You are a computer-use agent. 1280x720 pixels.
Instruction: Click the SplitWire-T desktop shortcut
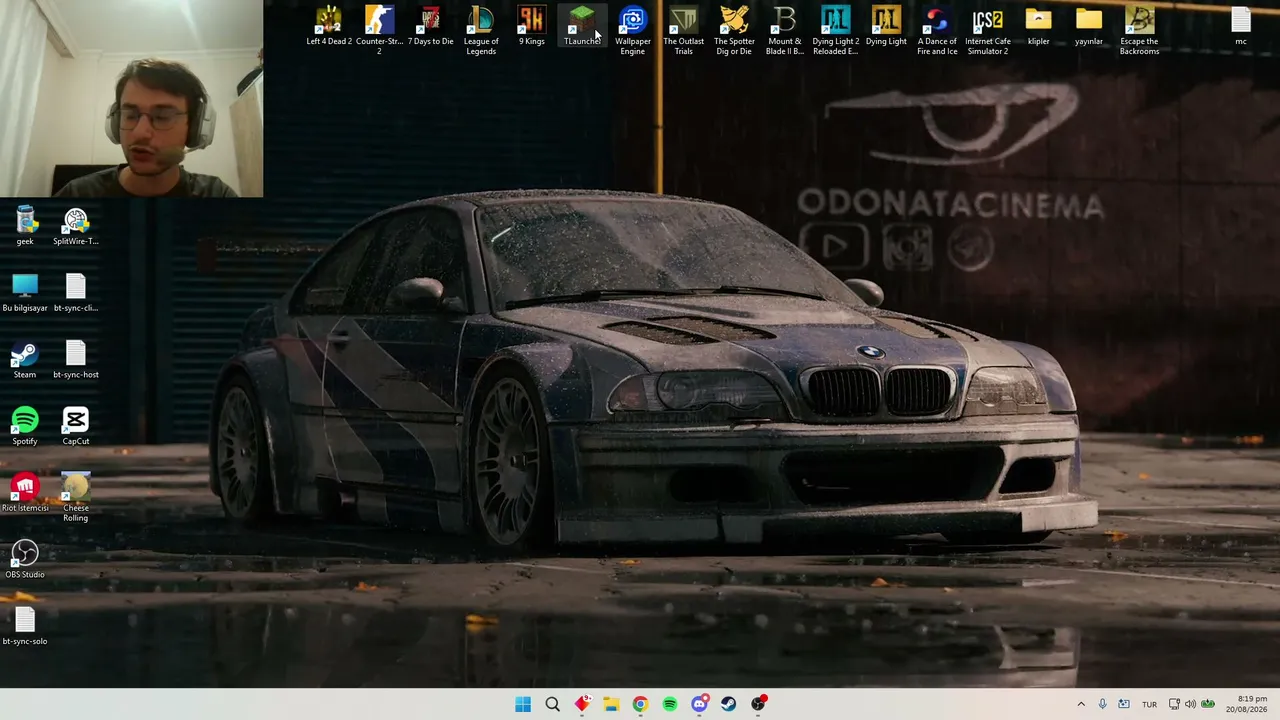pos(76,227)
